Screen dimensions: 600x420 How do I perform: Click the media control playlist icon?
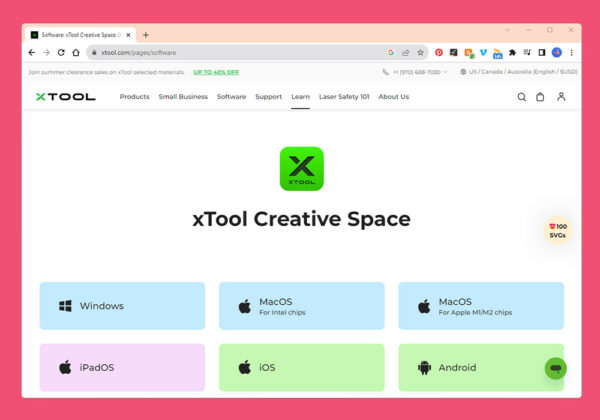pyautogui.click(x=527, y=52)
